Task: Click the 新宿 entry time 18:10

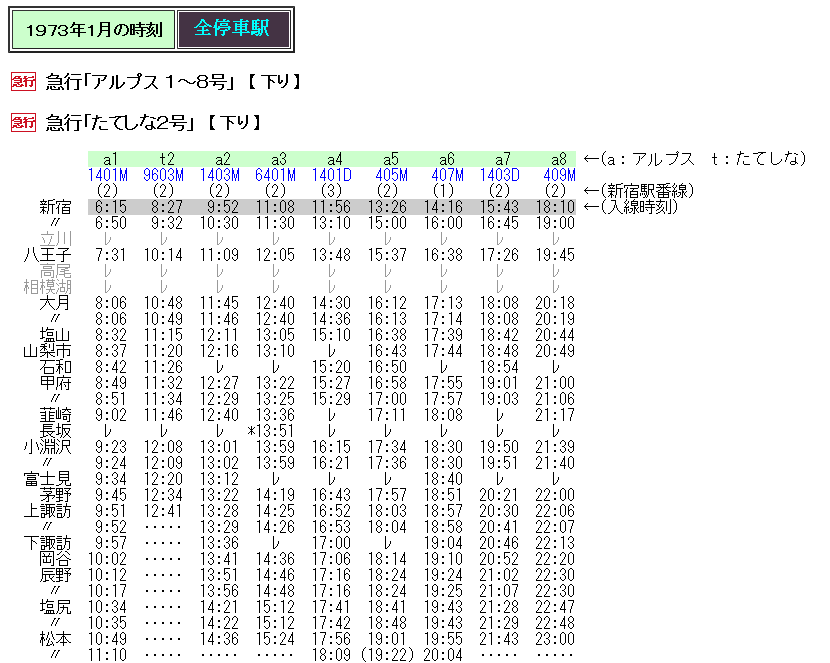Action: pyautogui.click(x=555, y=207)
